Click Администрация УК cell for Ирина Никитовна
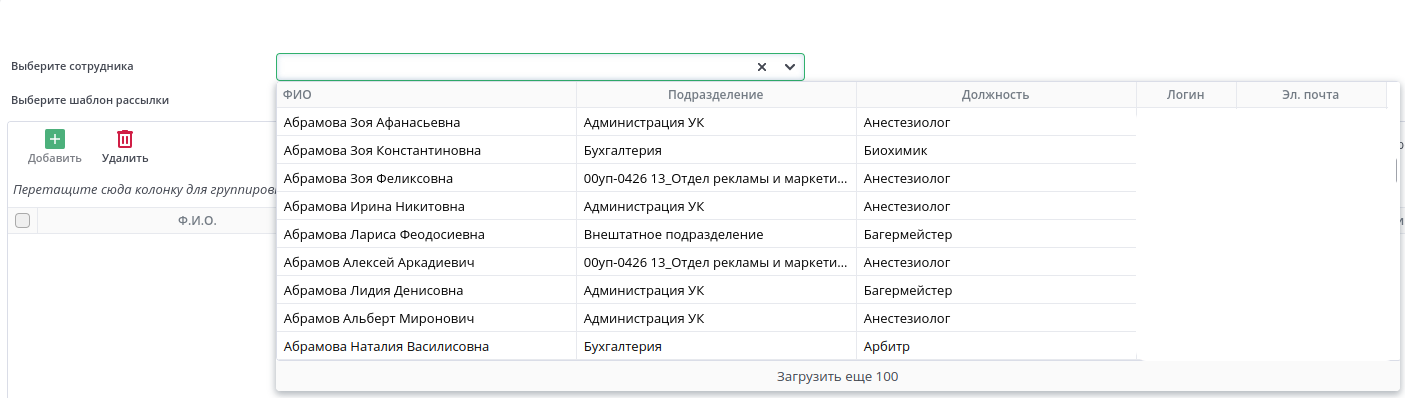1405x398 pixels. pos(716,207)
